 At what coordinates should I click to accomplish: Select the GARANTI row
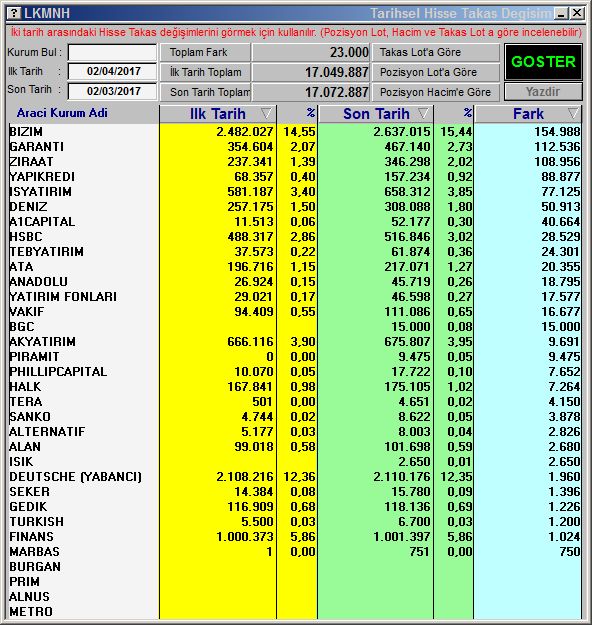(295, 147)
